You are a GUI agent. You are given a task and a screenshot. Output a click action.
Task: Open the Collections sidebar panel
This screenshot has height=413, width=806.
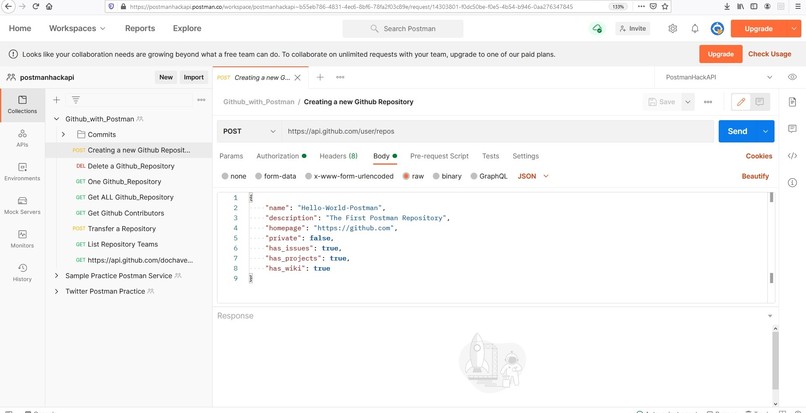point(22,105)
